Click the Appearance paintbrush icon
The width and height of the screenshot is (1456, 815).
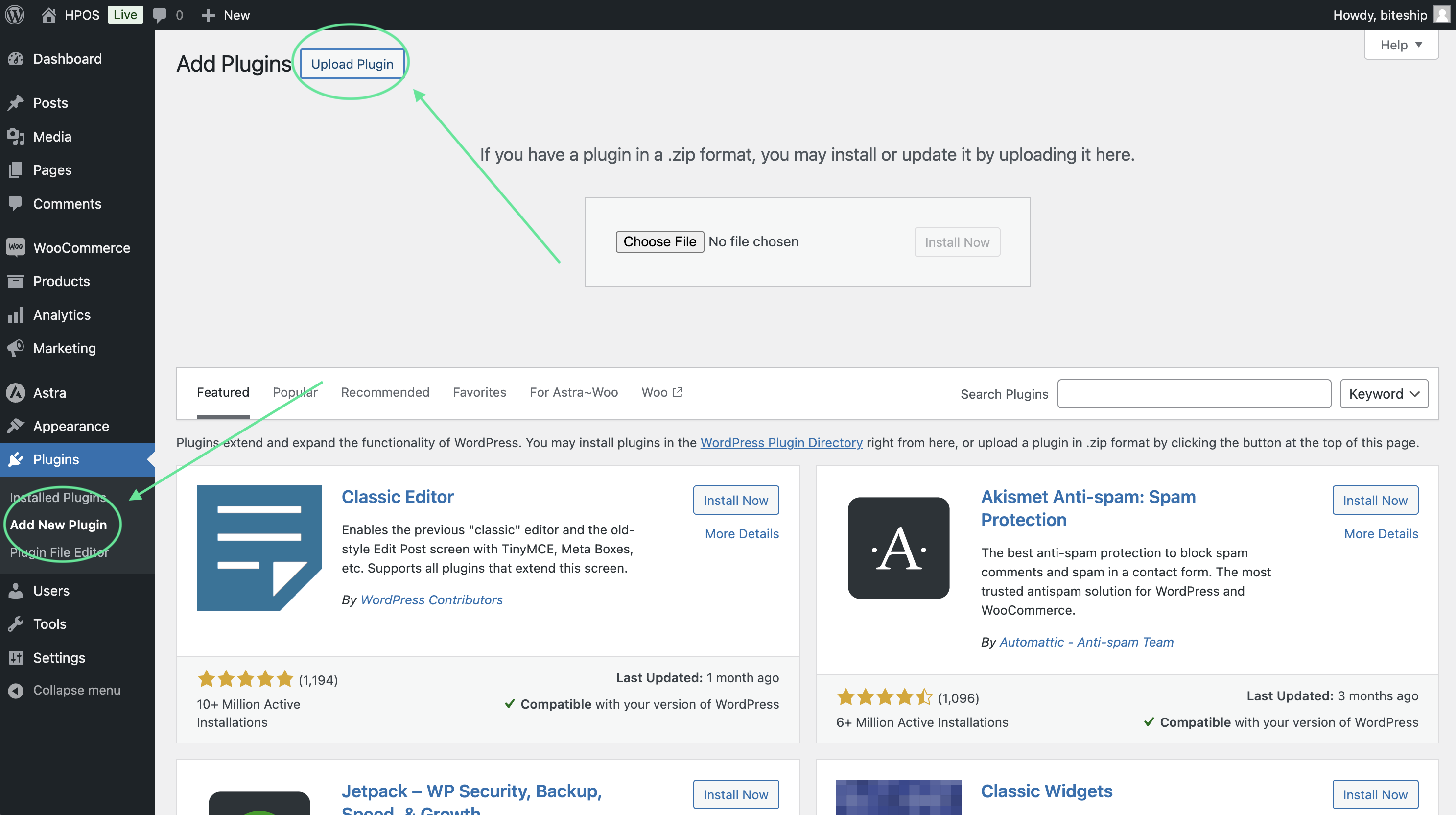[x=16, y=426]
